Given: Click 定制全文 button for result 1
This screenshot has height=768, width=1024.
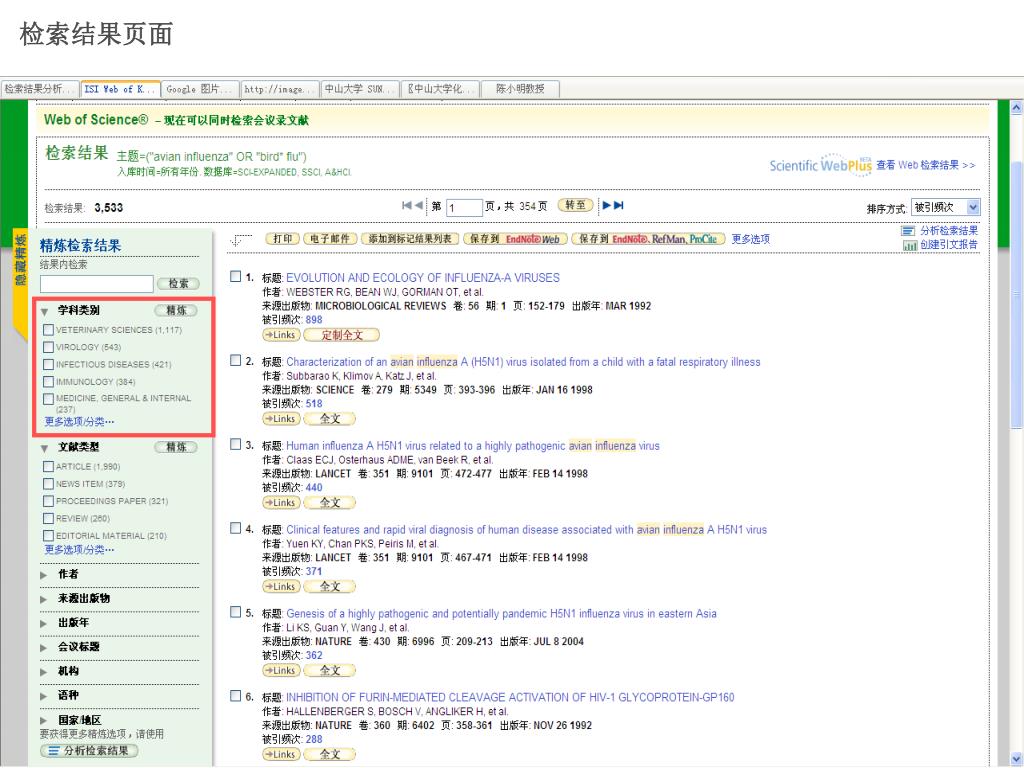Looking at the screenshot, I should coord(342,335).
